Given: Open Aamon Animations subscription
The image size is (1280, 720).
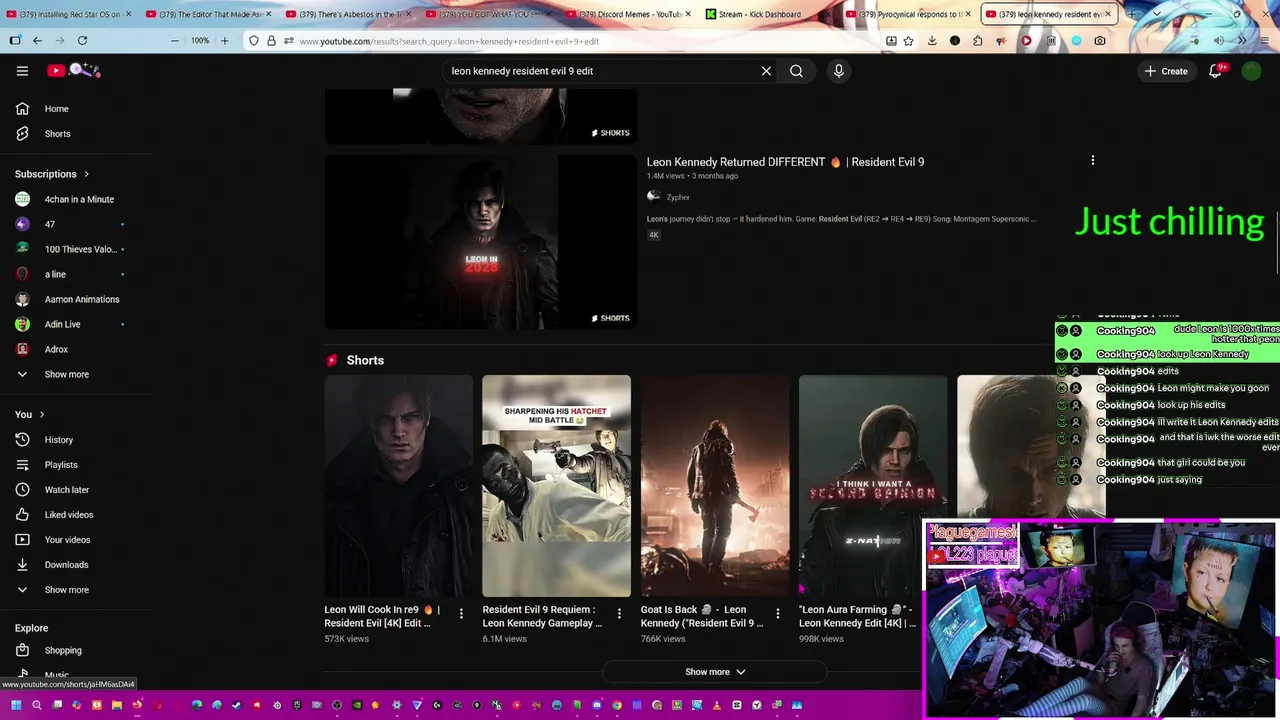Looking at the screenshot, I should coord(75,299).
